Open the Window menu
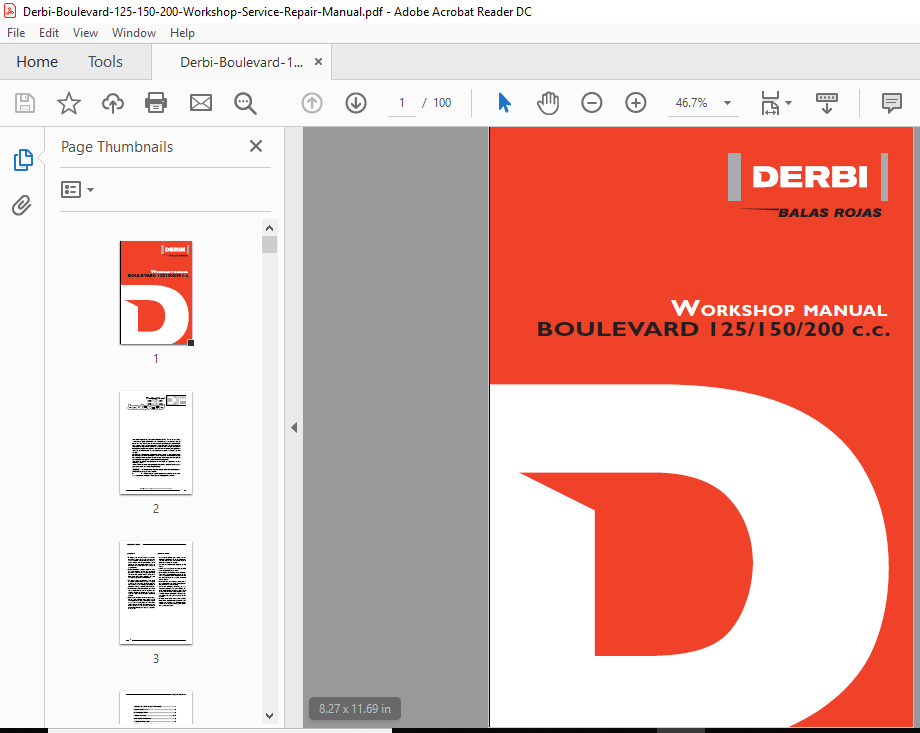920x733 pixels. [x=134, y=33]
